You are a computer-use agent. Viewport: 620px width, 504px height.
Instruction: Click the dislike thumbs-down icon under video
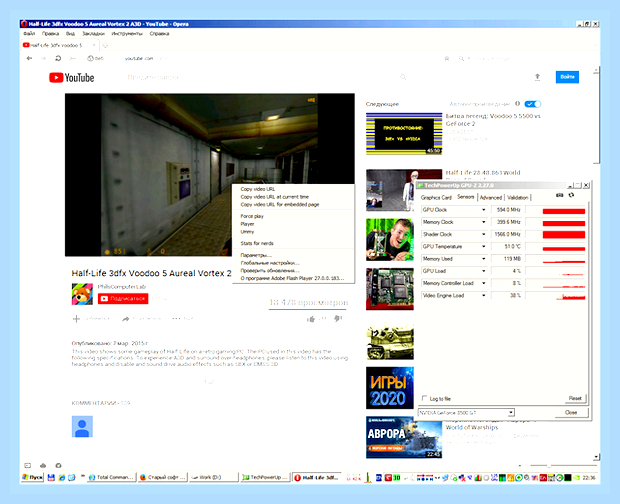(x=337, y=318)
